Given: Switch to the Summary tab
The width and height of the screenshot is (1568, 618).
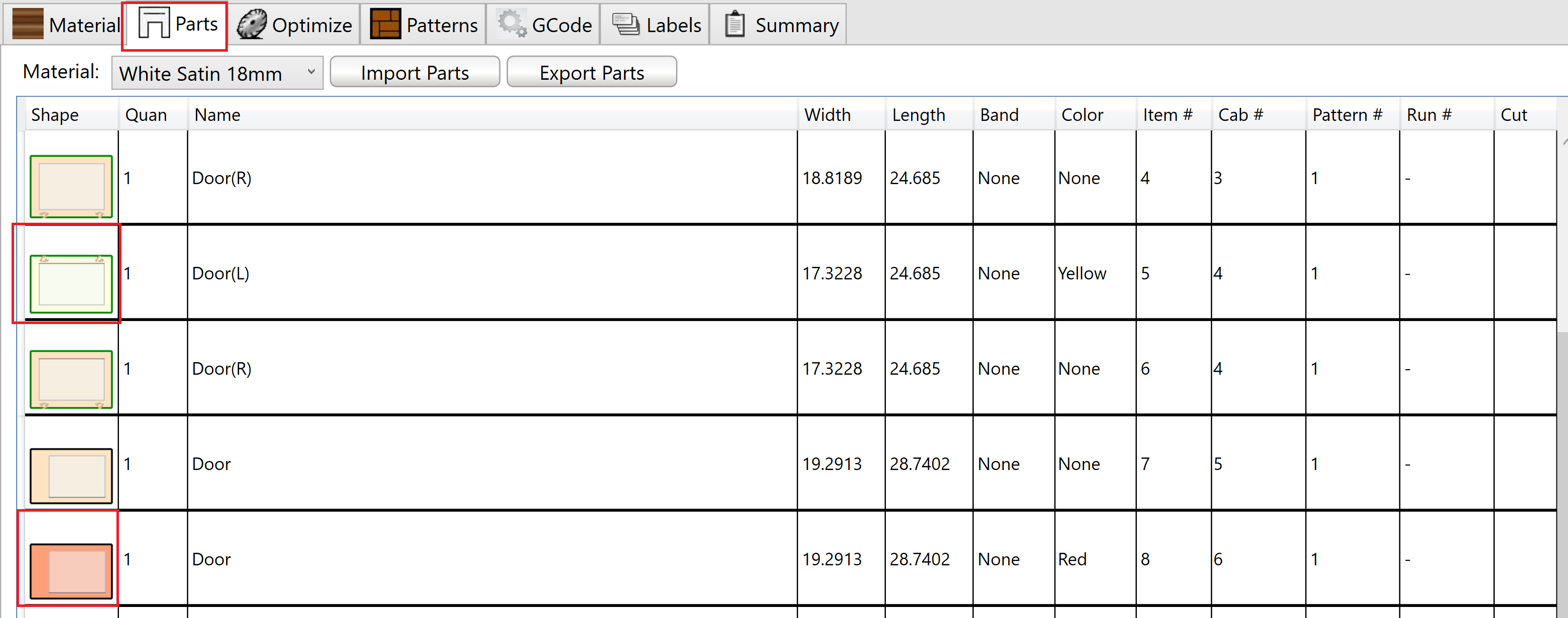Looking at the screenshot, I should 796,25.
